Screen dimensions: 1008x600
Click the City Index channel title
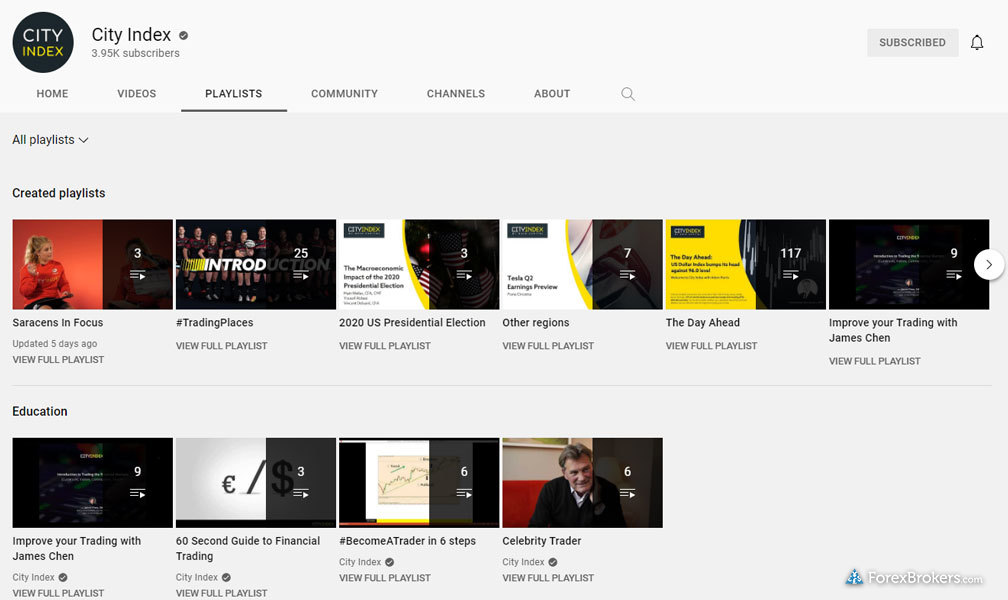[x=131, y=35]
